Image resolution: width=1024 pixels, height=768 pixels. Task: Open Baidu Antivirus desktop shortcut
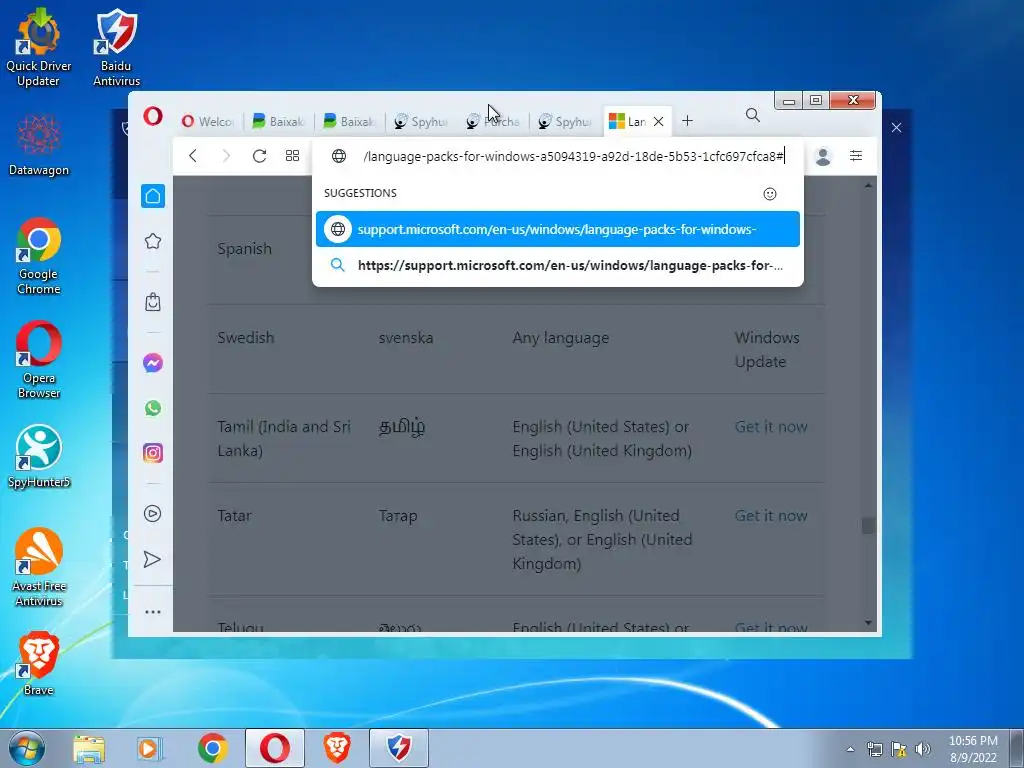click(x=116, y=47)
